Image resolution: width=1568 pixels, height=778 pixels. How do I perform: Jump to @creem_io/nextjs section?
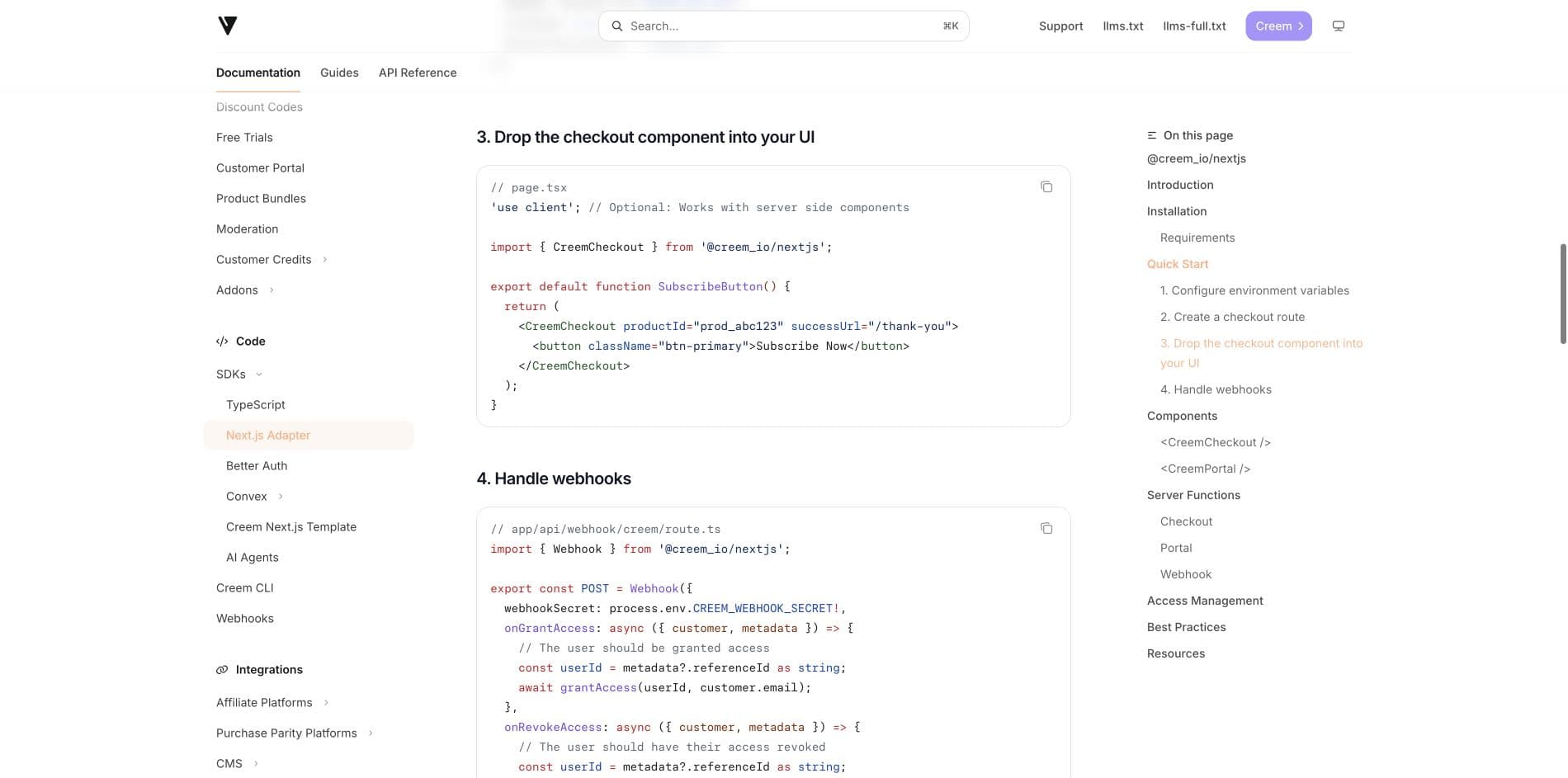(1197, 158)
